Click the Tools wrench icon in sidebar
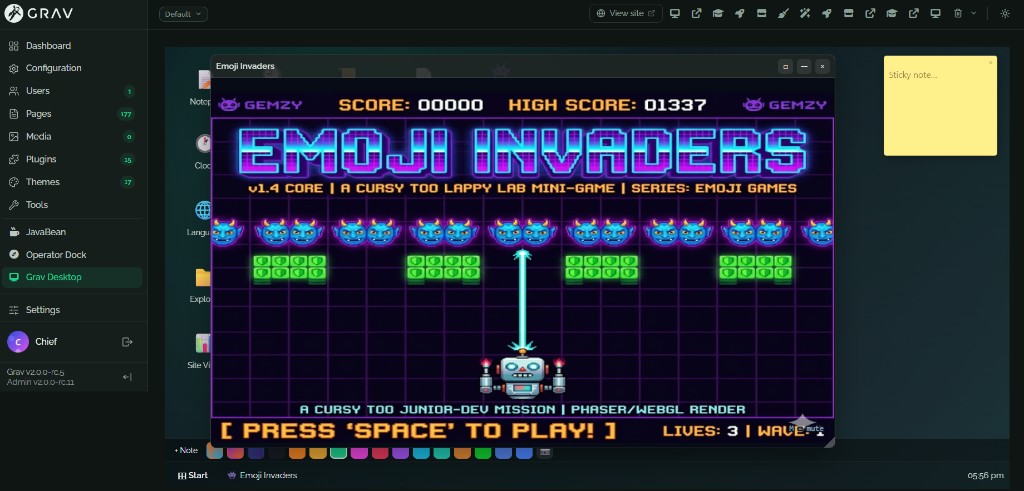The image size is (1024, 491). 14,205
